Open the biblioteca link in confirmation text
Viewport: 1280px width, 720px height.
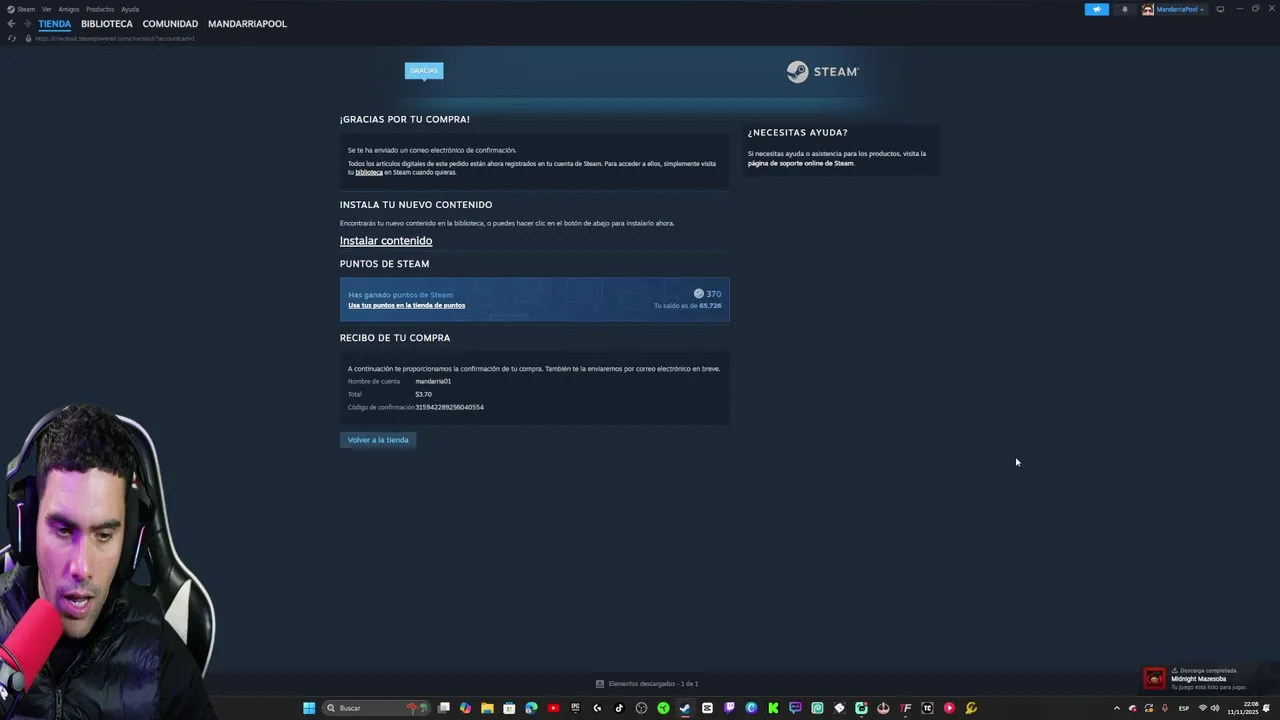pyautogui.click(x=369, y=172)
